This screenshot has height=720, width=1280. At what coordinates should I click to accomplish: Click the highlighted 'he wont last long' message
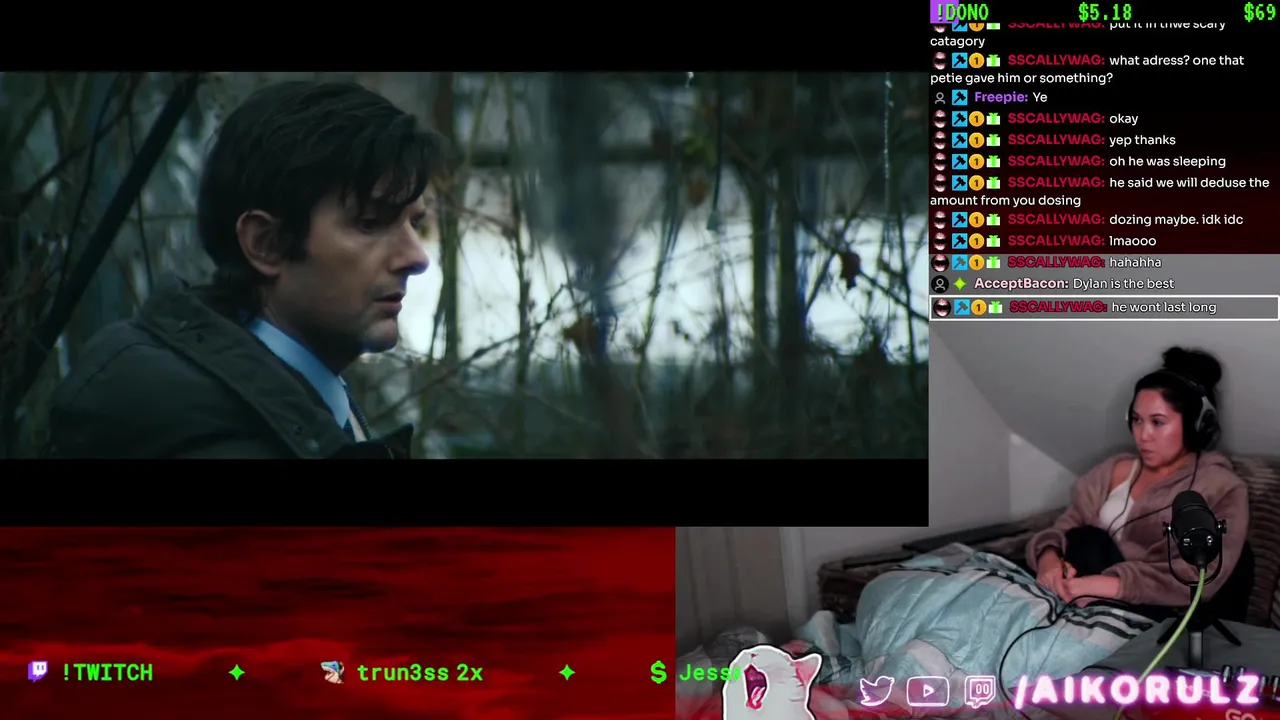click(1104, 308)
